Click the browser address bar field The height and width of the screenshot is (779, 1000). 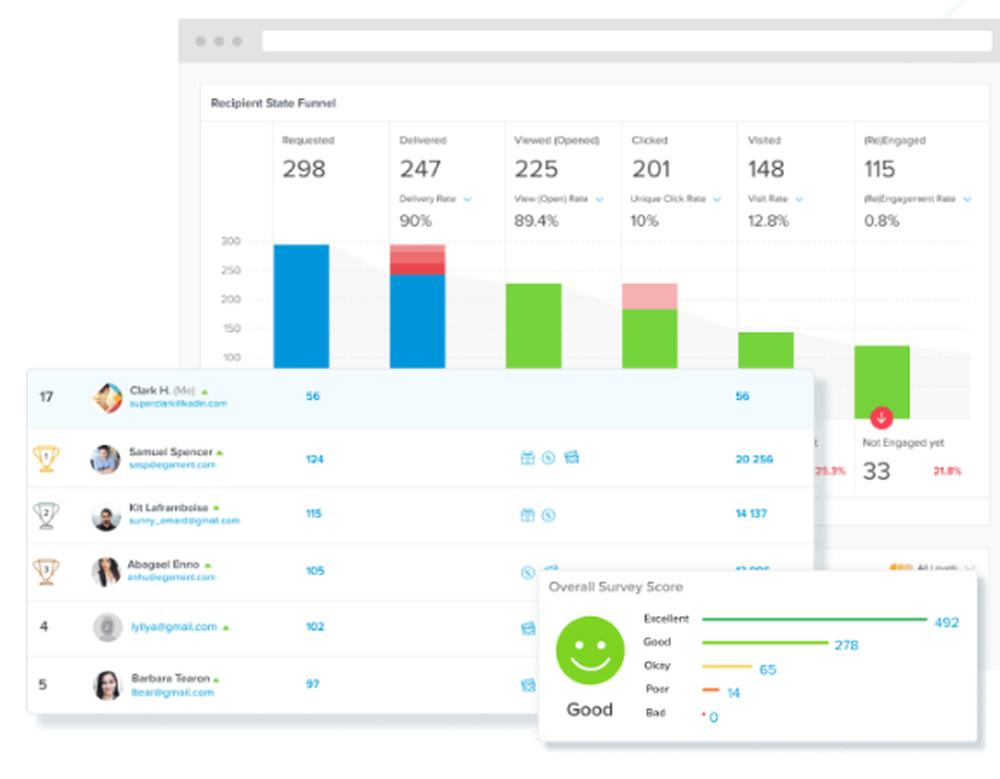coord(626,41)
